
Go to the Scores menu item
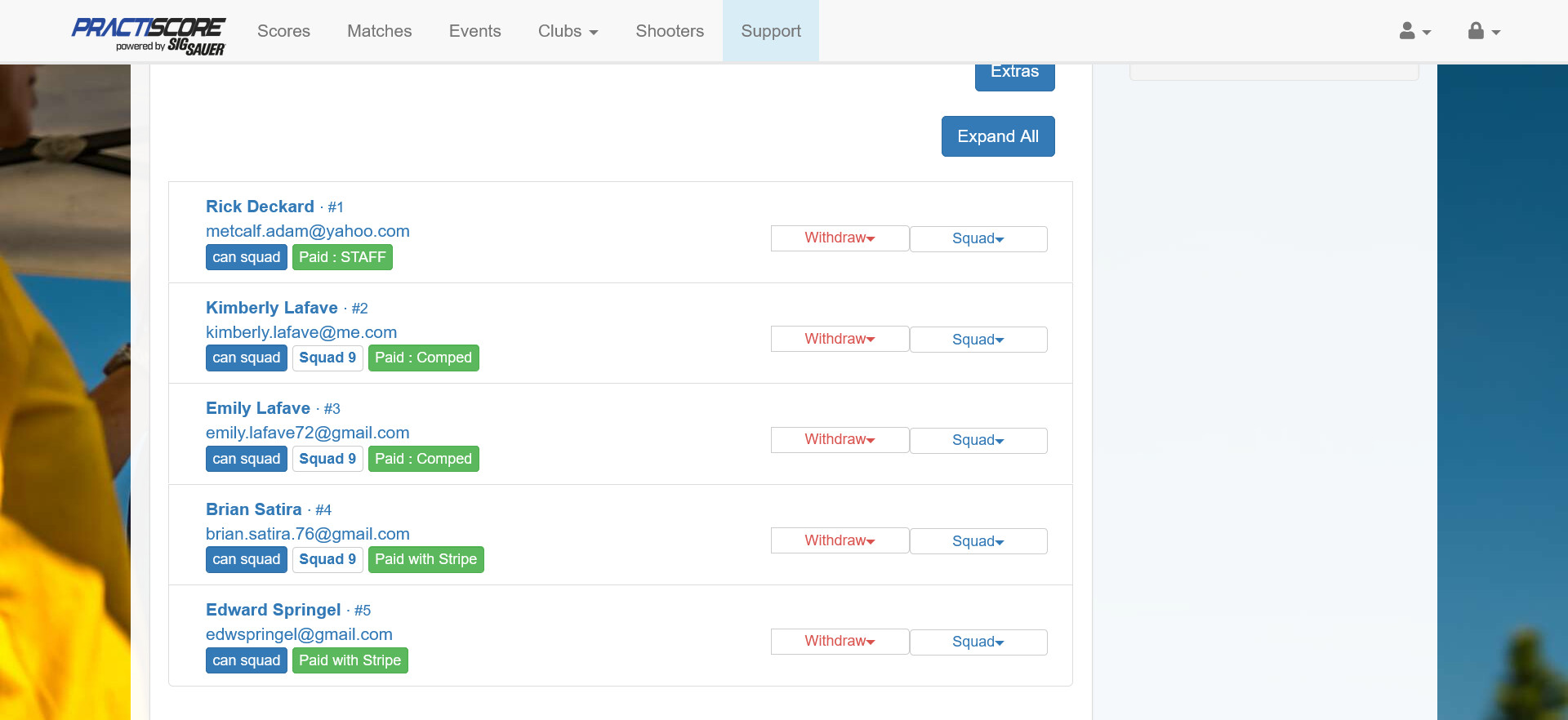click(x=283, y=31)
